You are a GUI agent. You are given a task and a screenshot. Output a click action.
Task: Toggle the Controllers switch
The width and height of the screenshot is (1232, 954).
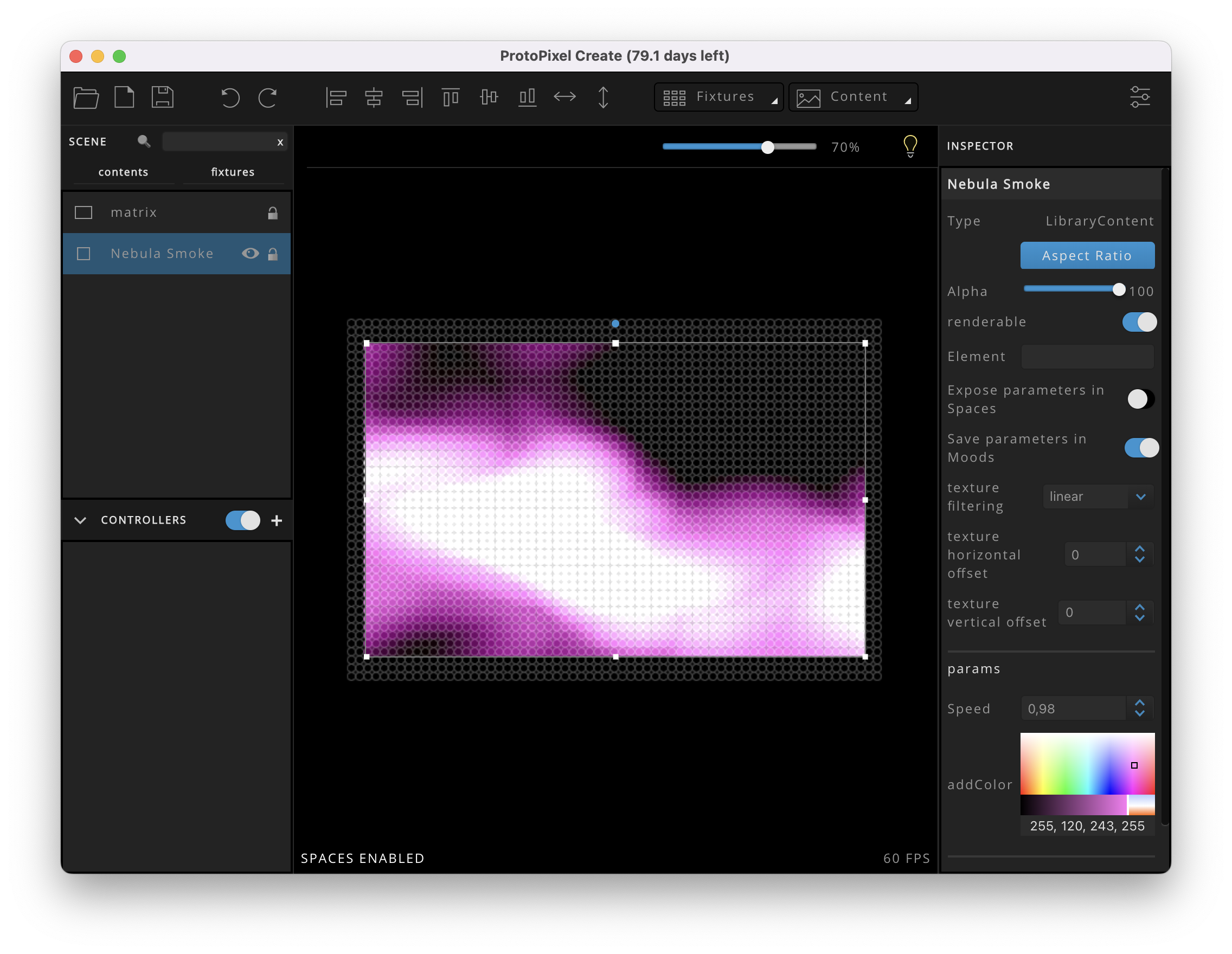pos(242,520)
